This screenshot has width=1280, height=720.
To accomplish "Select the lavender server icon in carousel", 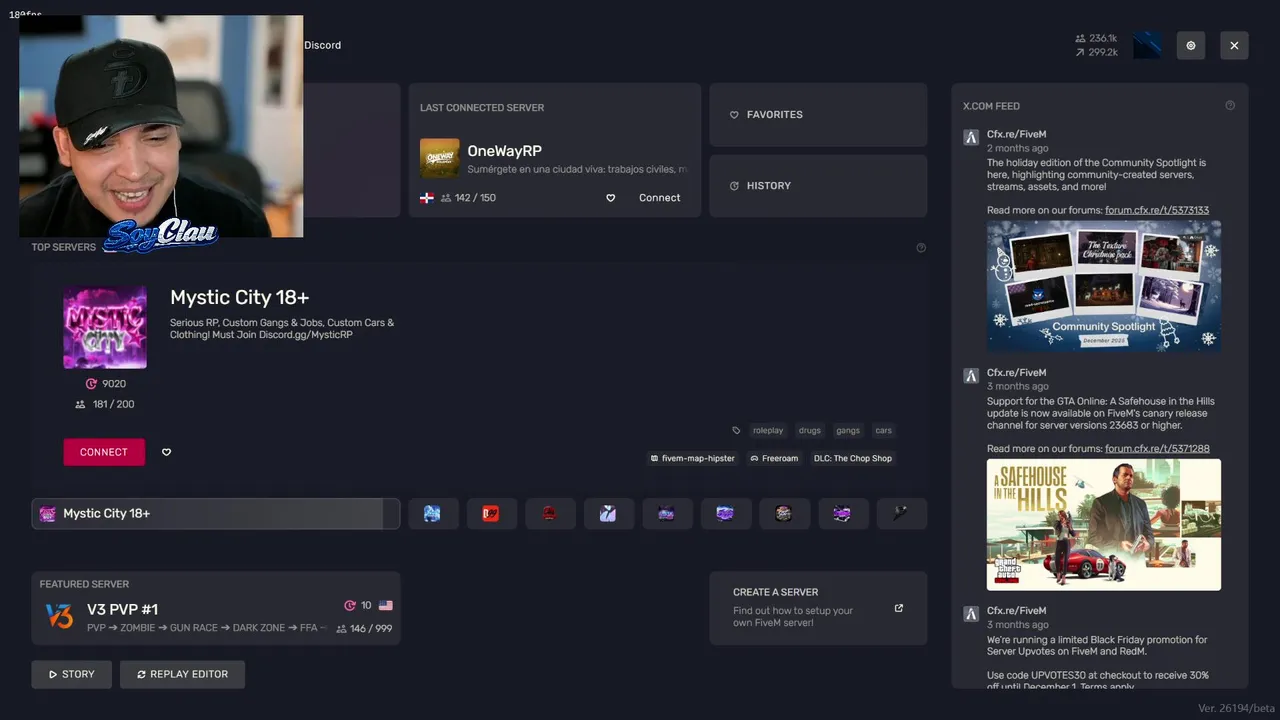I will tap(608, 514).
